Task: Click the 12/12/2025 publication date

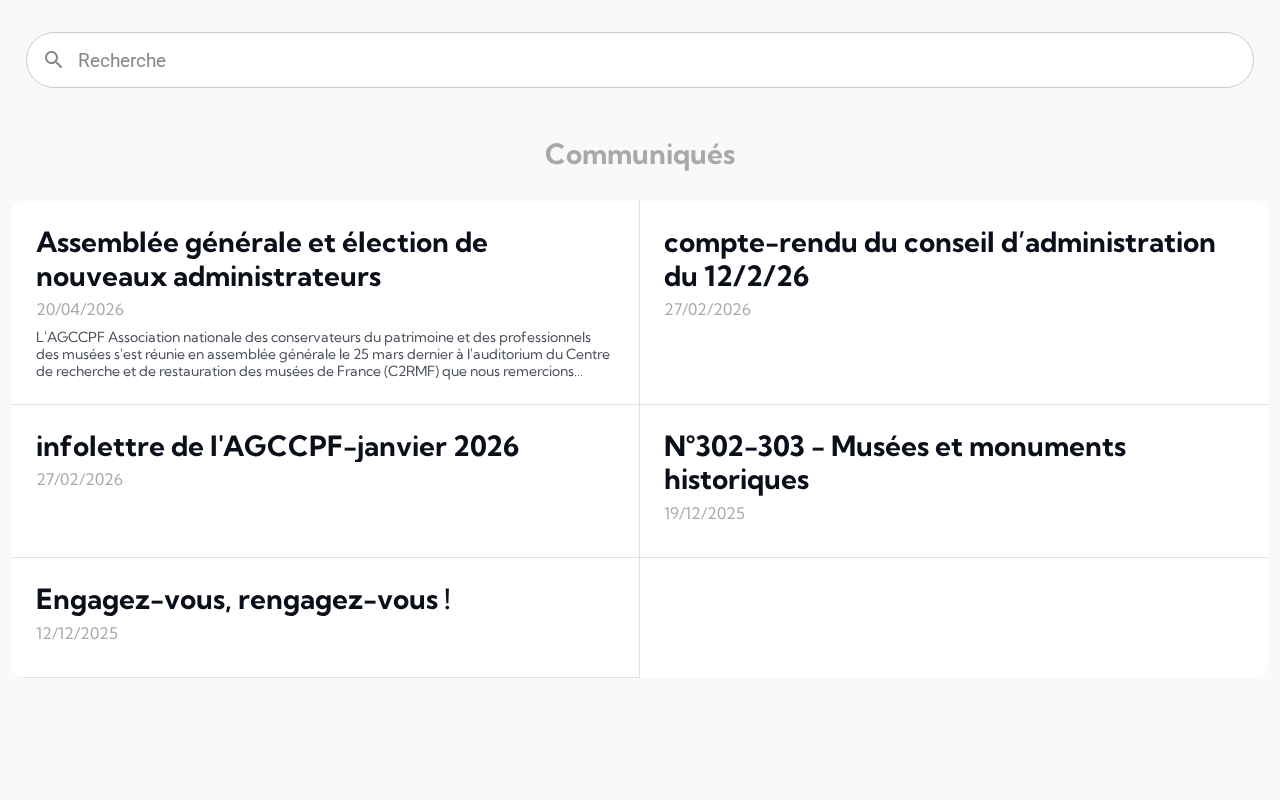Action: [x=77, y=633]
